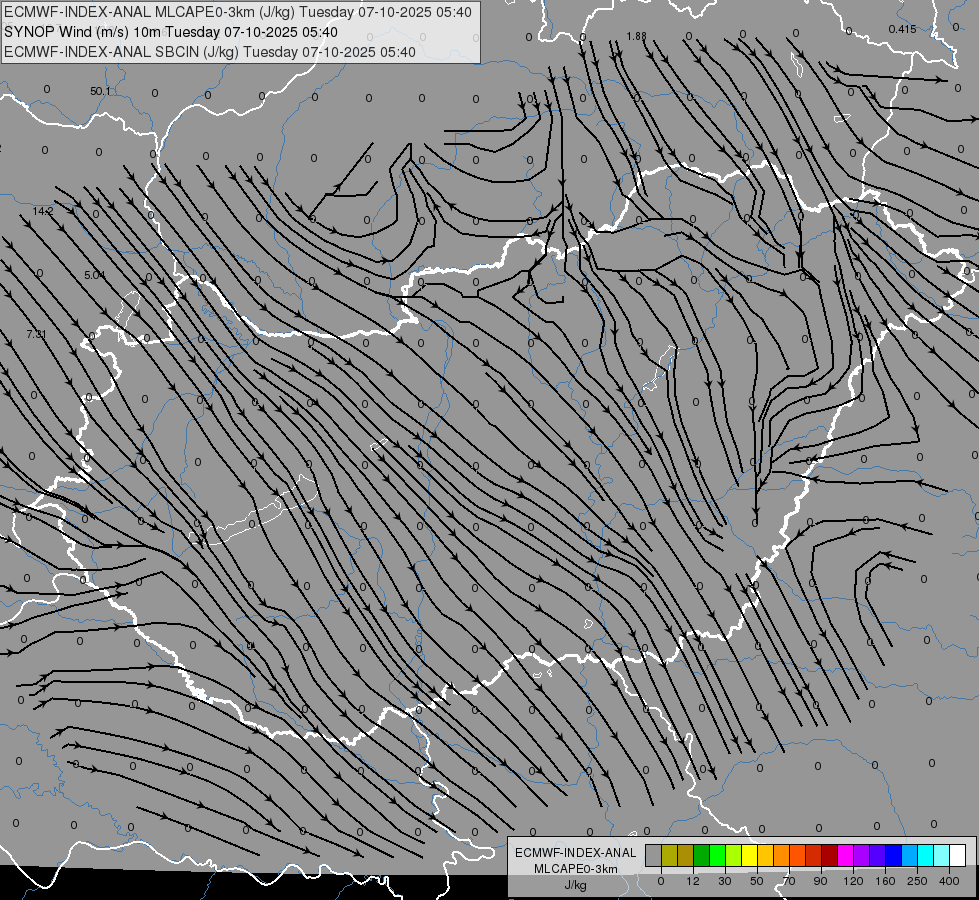The width and height of the screenshot is (979, 900).
Task: Click the '50.1' grid value on the map
Action: pyautogui.click(x=101, y=91)
